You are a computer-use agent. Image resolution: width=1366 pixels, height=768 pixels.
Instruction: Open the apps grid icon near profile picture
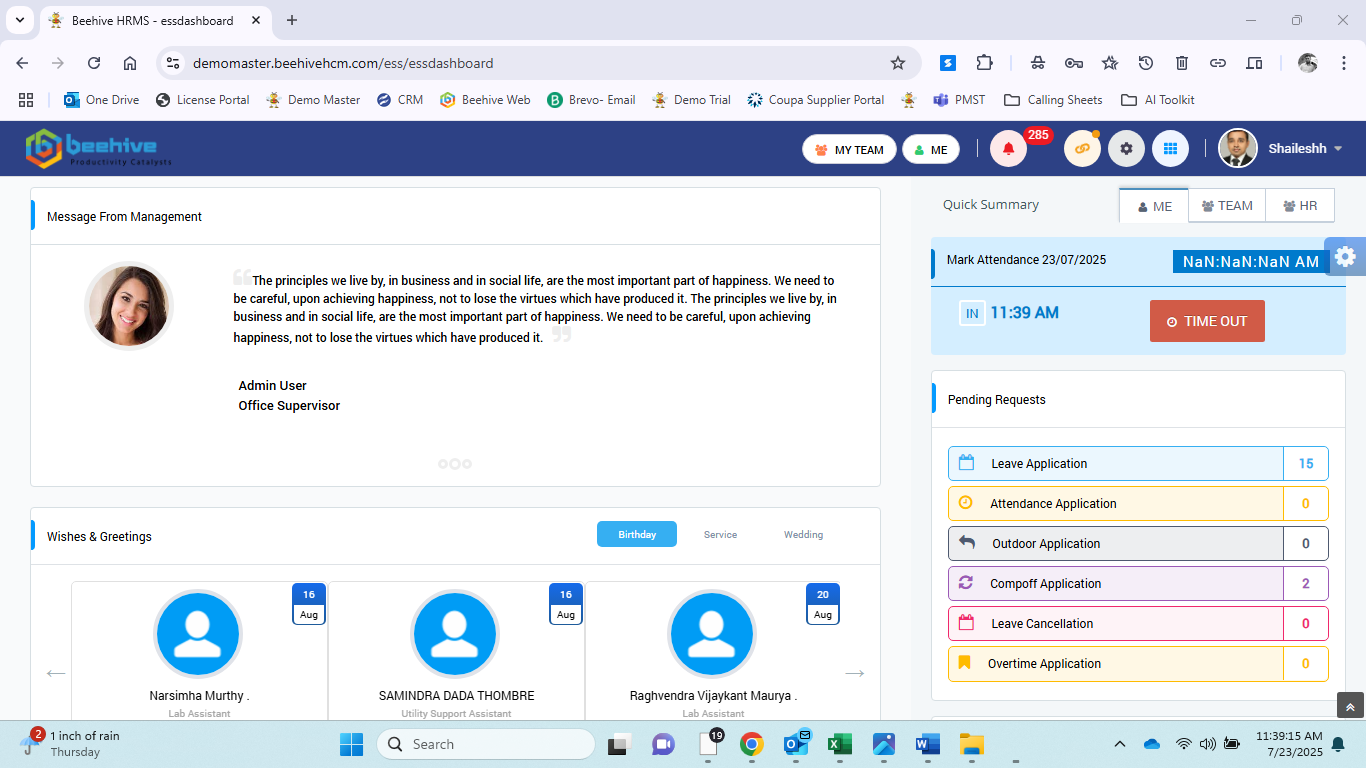pos(1170,148)
